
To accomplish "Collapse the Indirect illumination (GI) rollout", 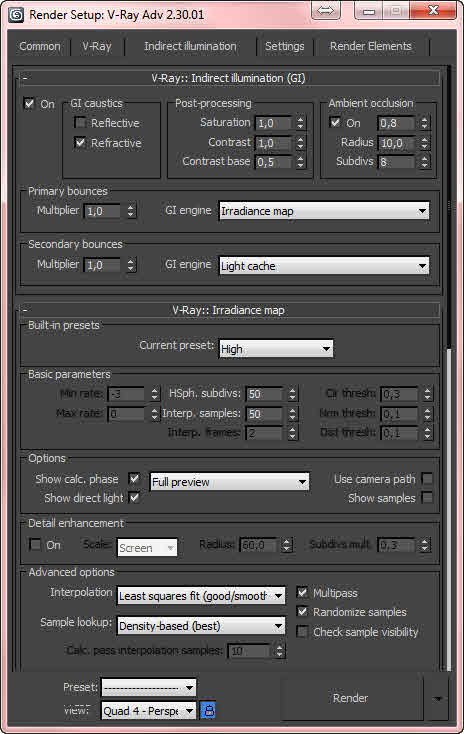I will [x=228, y=78].
